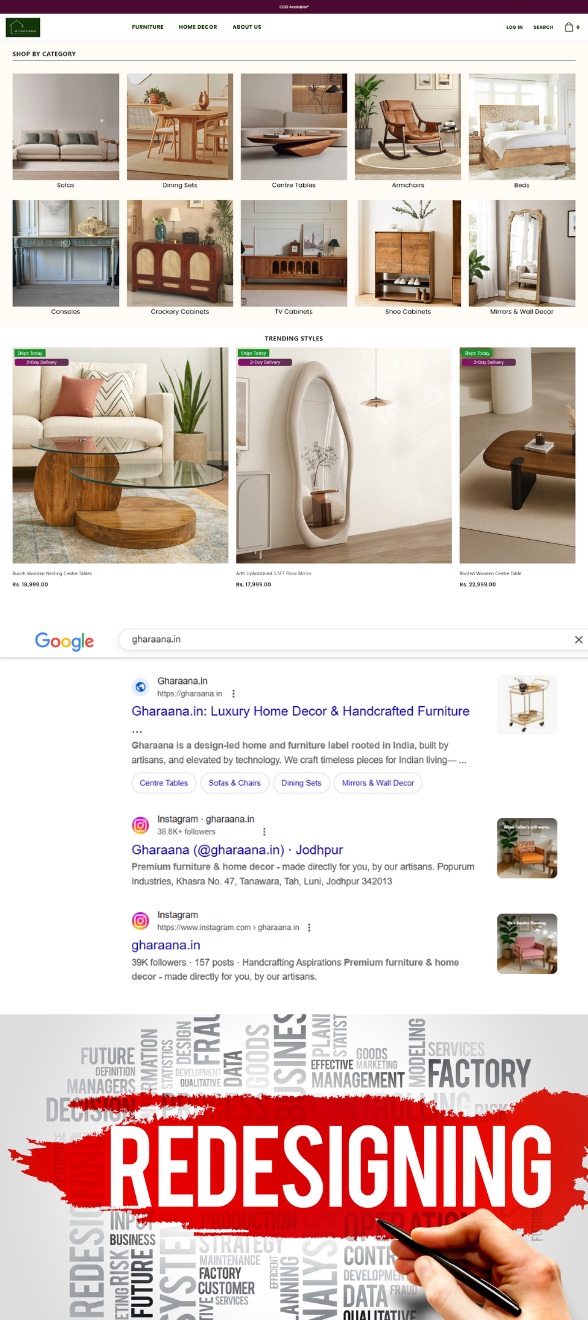Open the Search link in header
Screen dimensions: 588x1320
pyautogui.click(x=543, y=27)
